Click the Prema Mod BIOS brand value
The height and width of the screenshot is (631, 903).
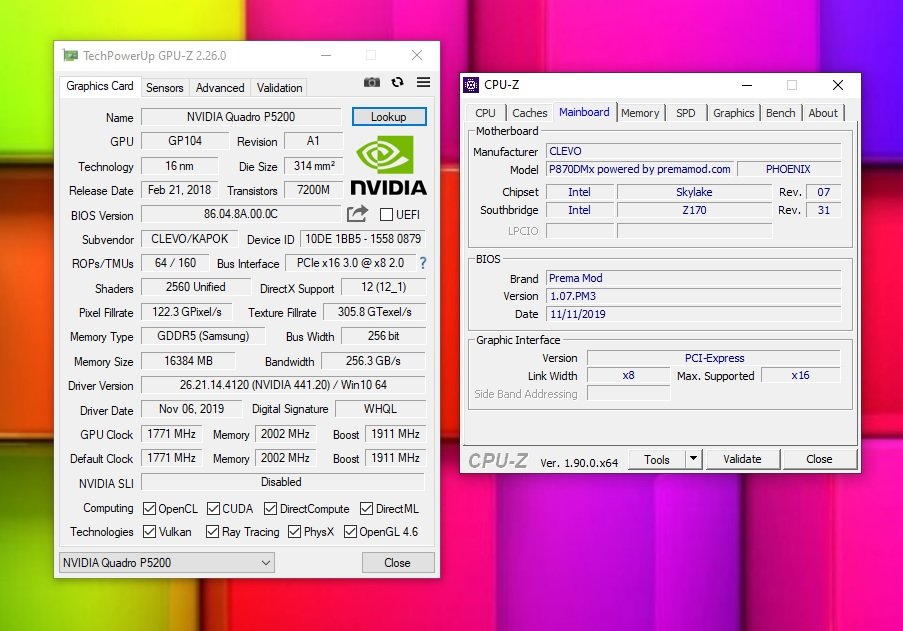(x=693, y=279)
